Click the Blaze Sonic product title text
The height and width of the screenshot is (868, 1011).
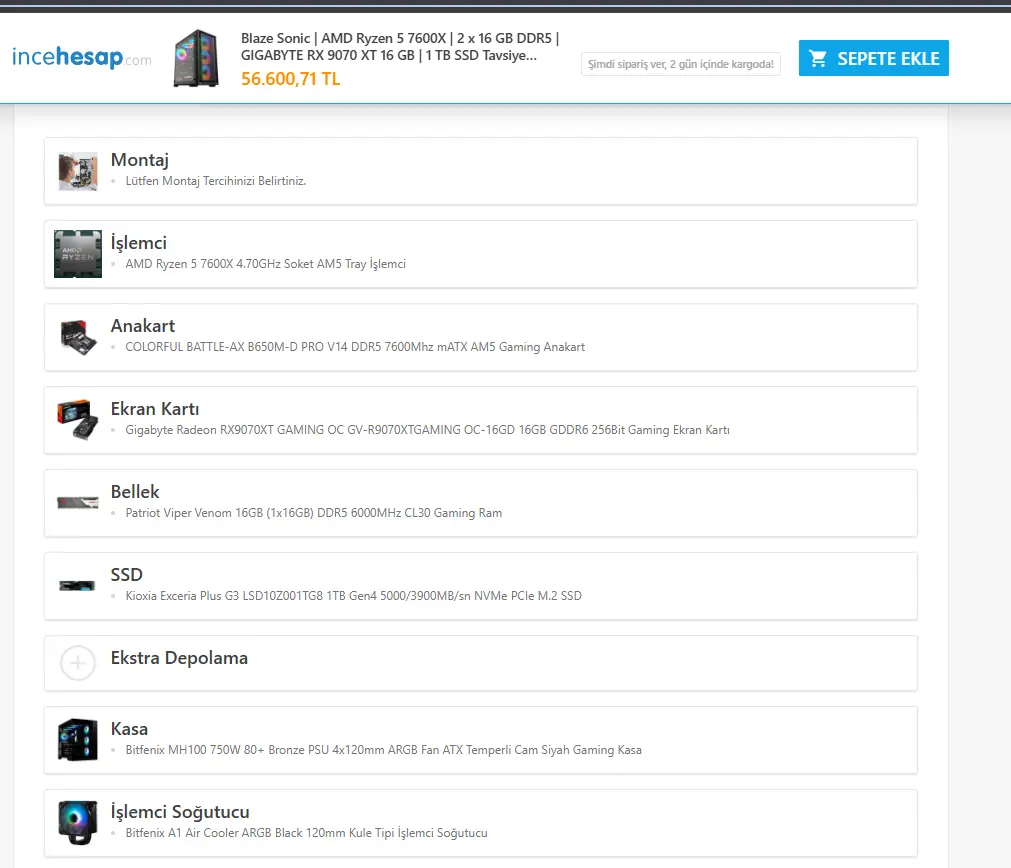point(400,46)
